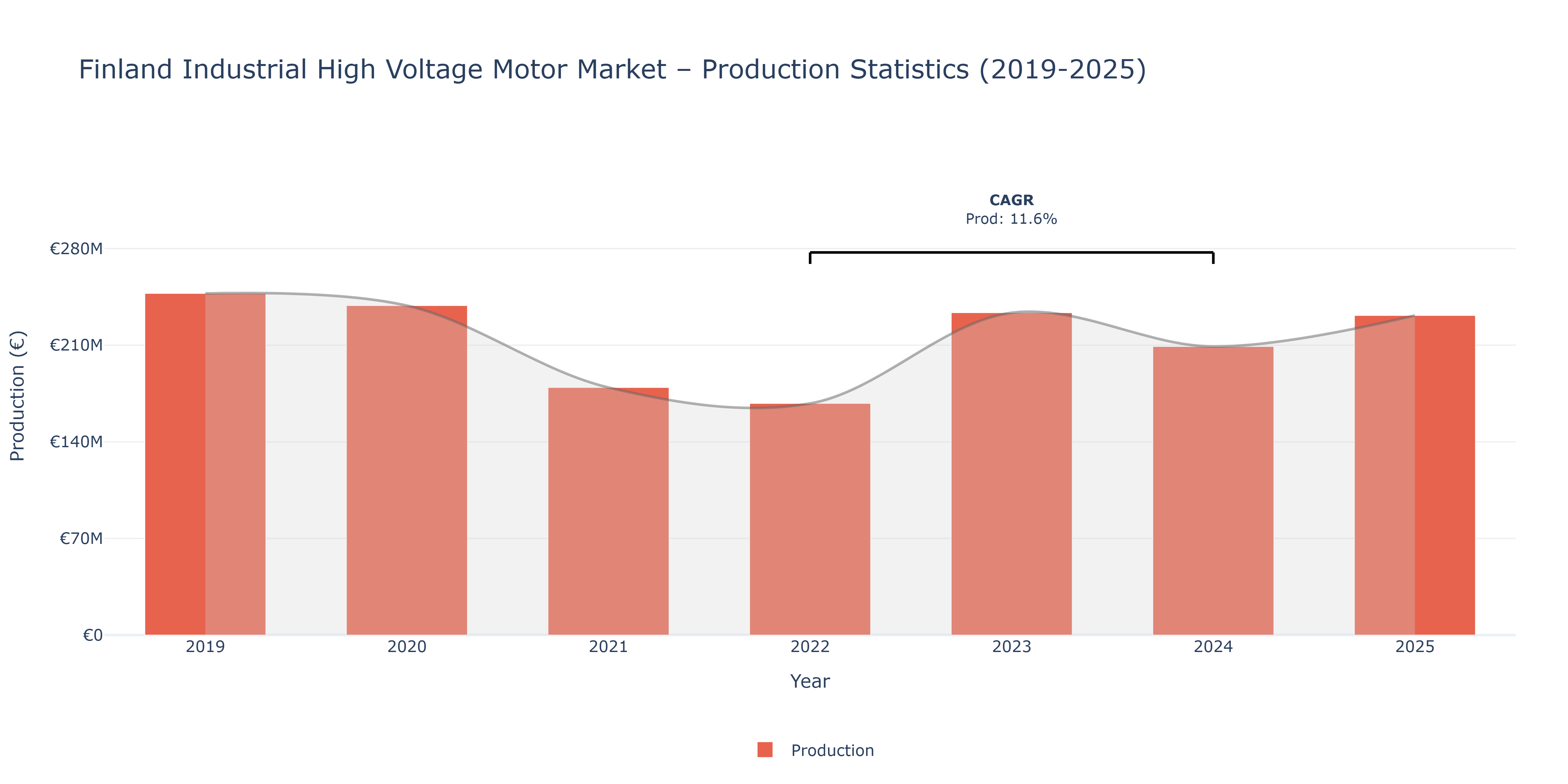Click the '2025' x-axis label
Image resolution: width=1568 pixels, height=784 pixels.
click(1414, 646)
